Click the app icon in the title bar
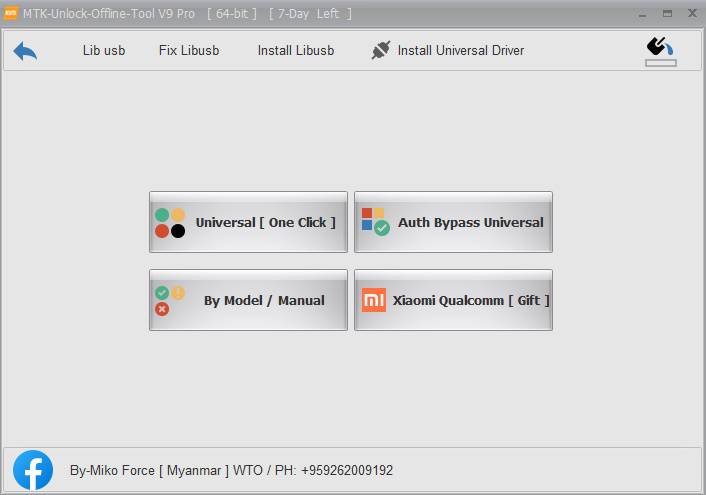 [10, 13]
